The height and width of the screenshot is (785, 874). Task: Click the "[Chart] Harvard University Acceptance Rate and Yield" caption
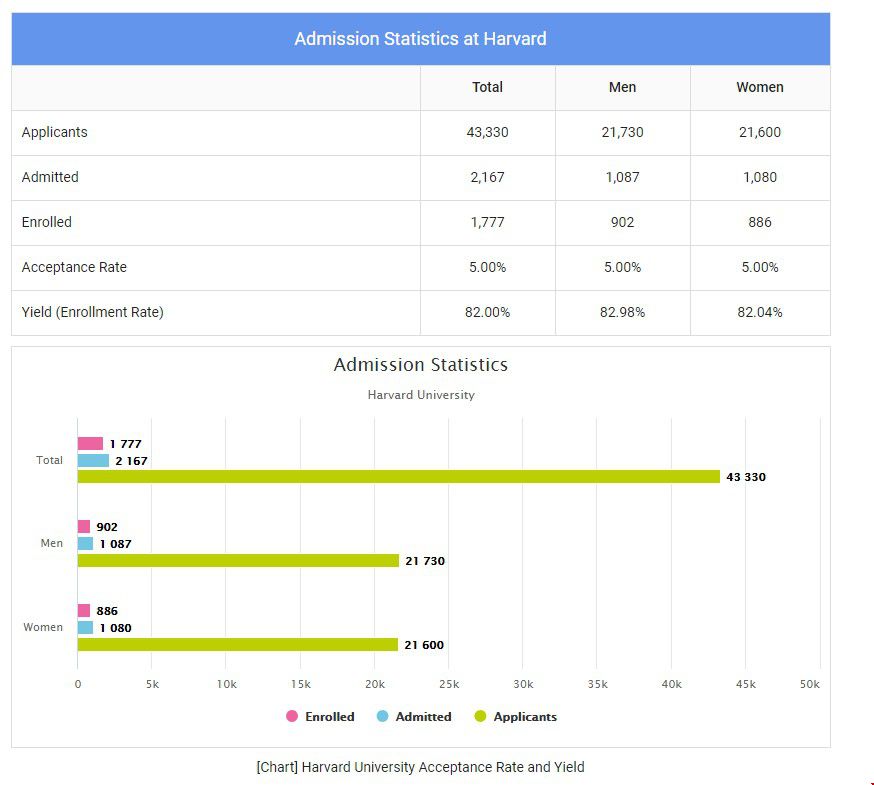(420, 767)
